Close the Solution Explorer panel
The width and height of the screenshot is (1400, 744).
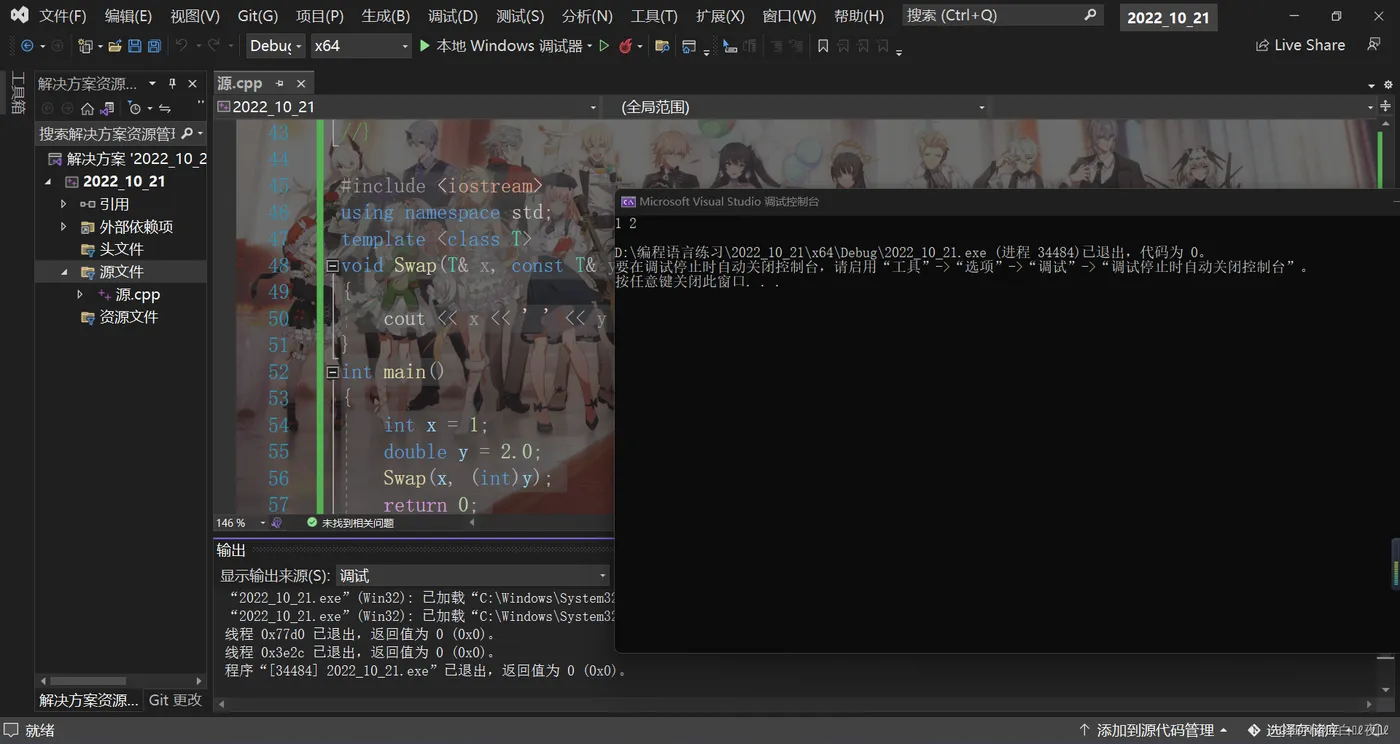pos(193,84)
